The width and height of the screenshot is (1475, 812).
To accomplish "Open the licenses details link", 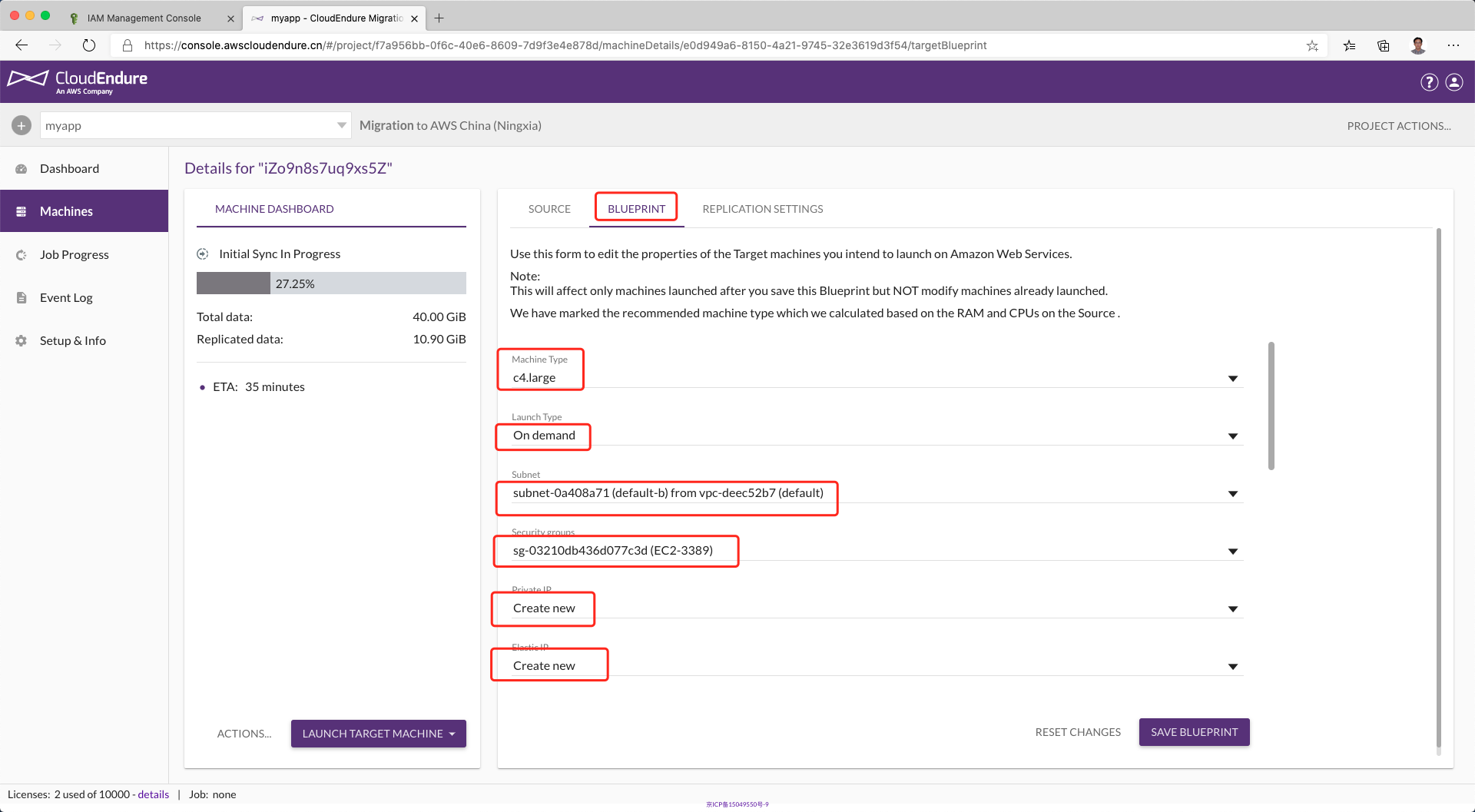I will (x=154, y=794).
